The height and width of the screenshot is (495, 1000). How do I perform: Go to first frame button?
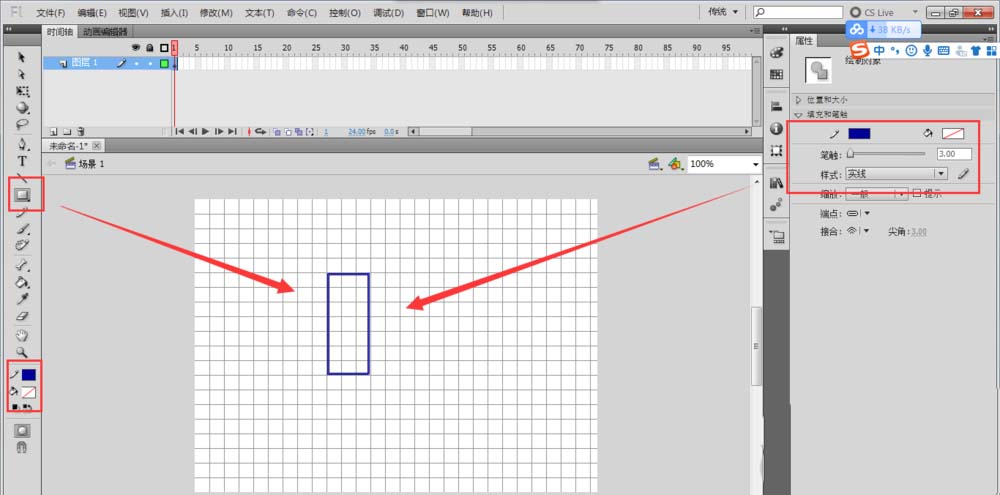point(180,131)
